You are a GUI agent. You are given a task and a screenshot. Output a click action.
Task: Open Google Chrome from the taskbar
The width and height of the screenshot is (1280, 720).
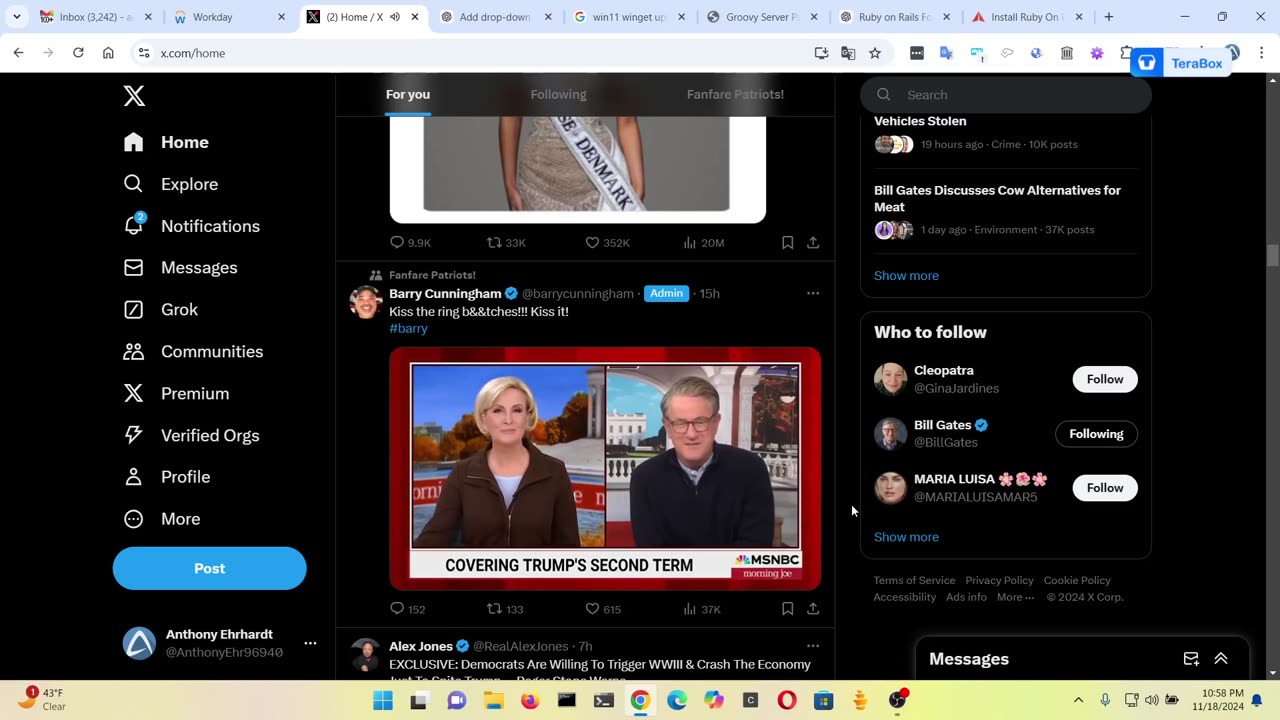(x=640, y=701)
